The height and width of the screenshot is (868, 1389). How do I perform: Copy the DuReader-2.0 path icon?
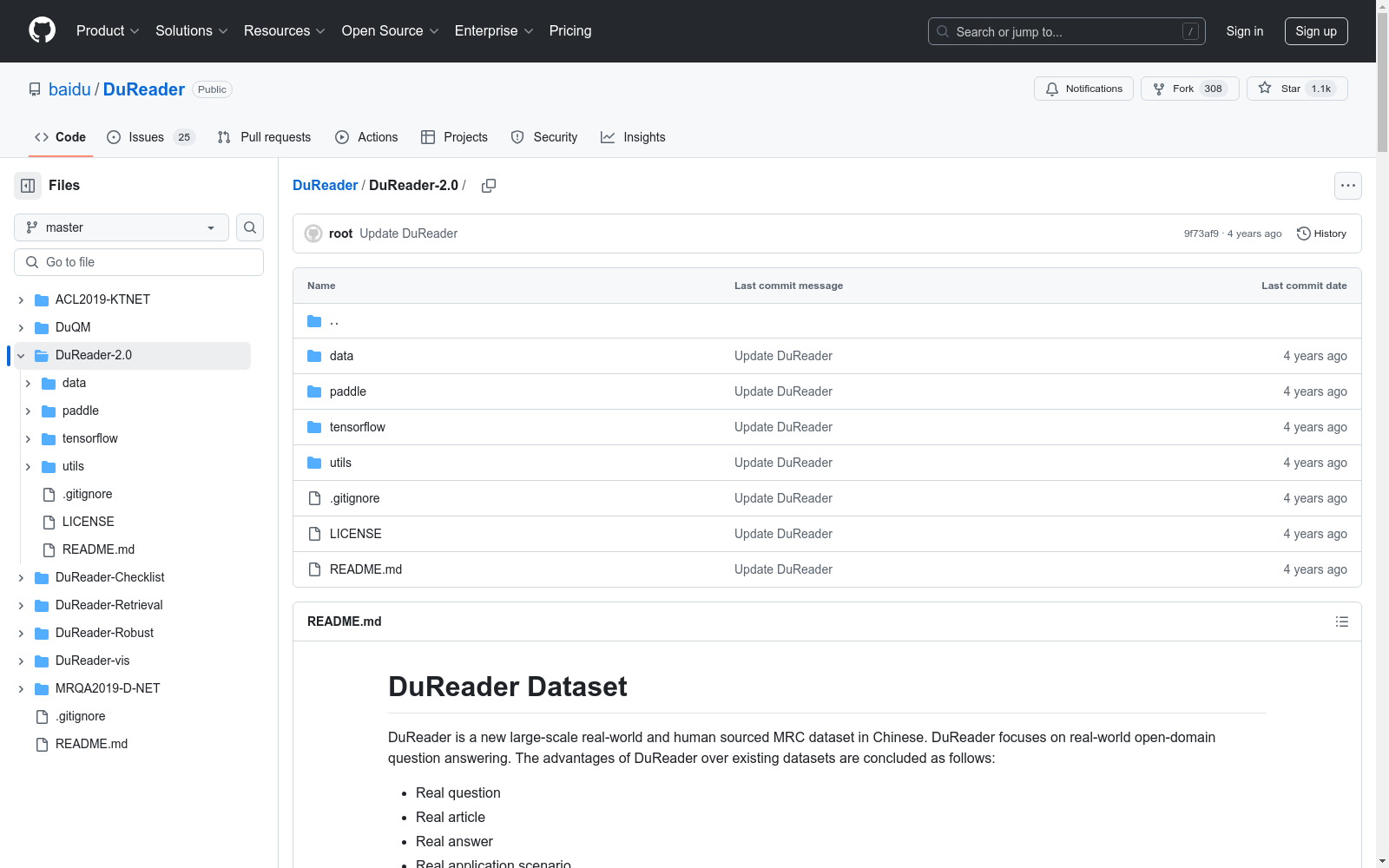coord(489,186)
